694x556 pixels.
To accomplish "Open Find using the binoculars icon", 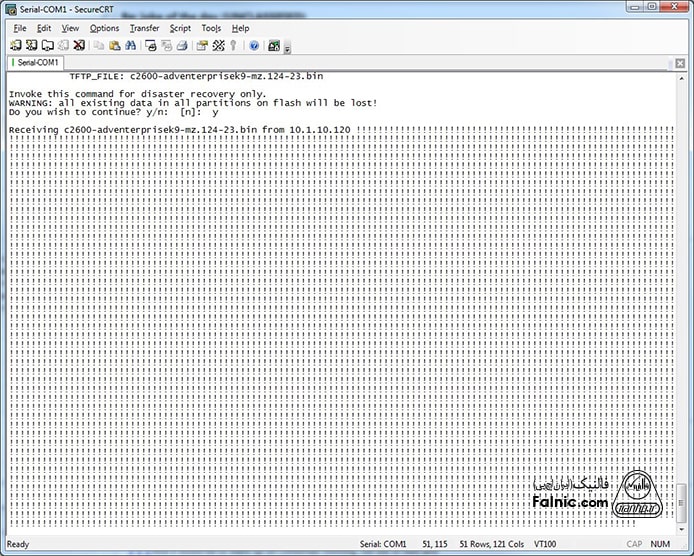I will pos(132,46).
